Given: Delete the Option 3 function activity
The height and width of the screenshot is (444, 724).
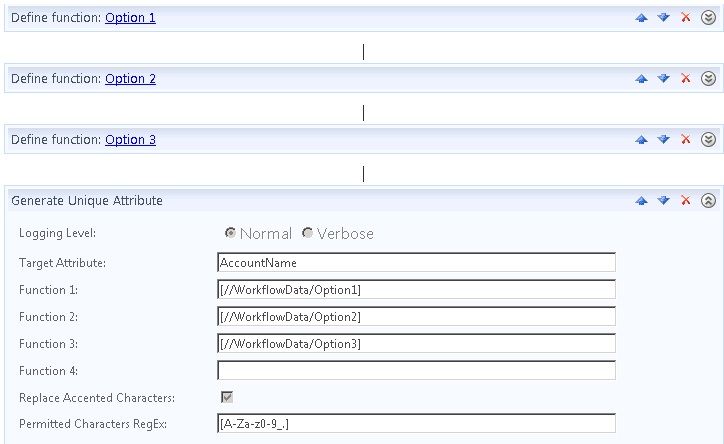Looking at the screenshot, I should point(686,139).
